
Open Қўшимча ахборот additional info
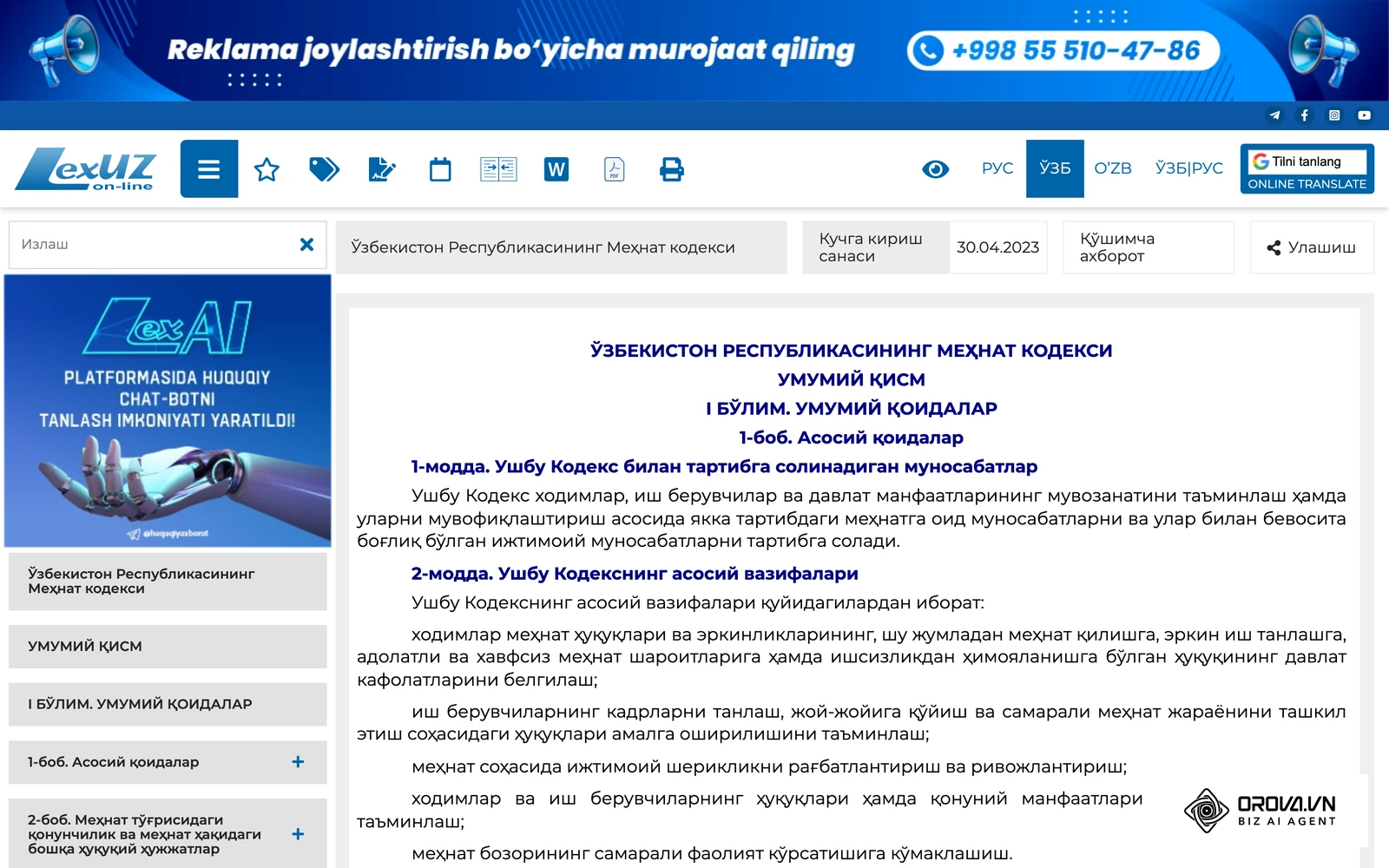(1149, 247)
